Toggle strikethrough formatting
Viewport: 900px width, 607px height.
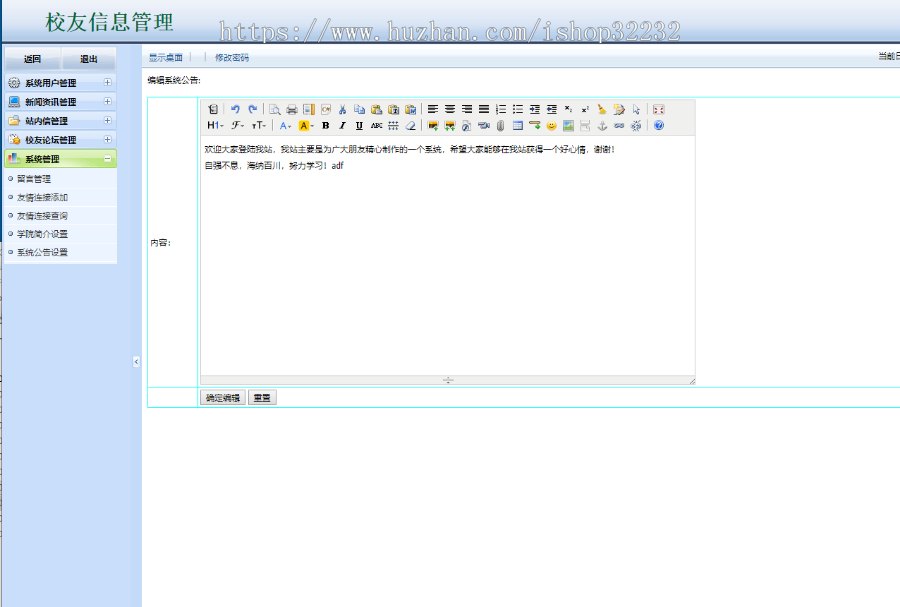click(x=377, y=126)
